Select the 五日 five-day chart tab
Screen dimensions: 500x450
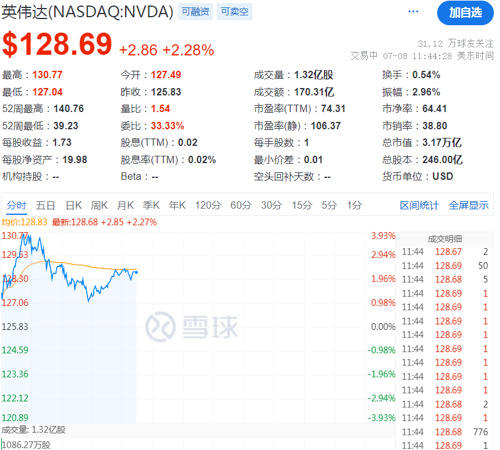(x=45, y=205)
